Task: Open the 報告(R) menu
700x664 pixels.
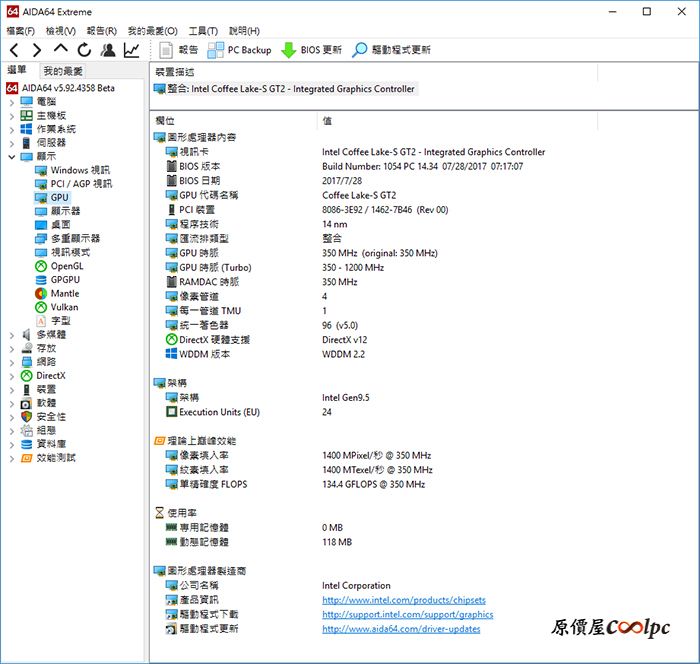Action: click(102, 31)
